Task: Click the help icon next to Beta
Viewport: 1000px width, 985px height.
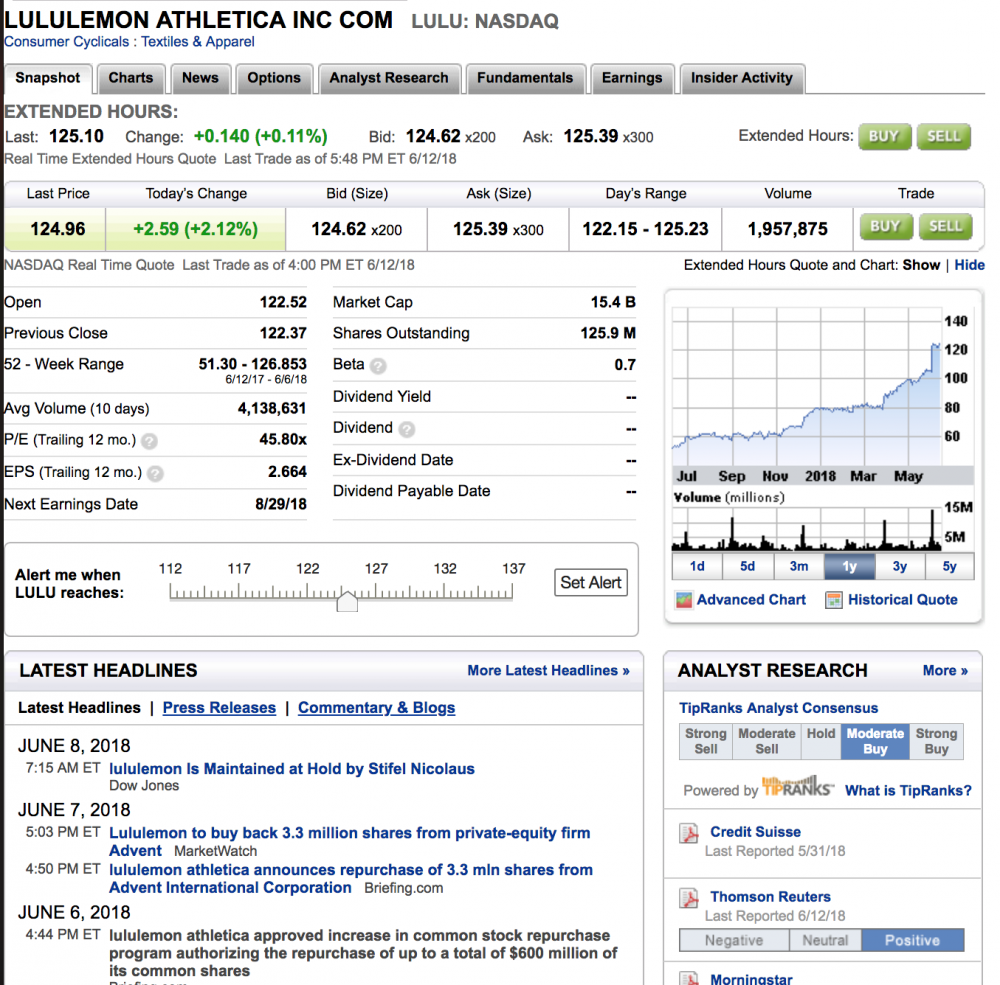Action: coord(378,366)
